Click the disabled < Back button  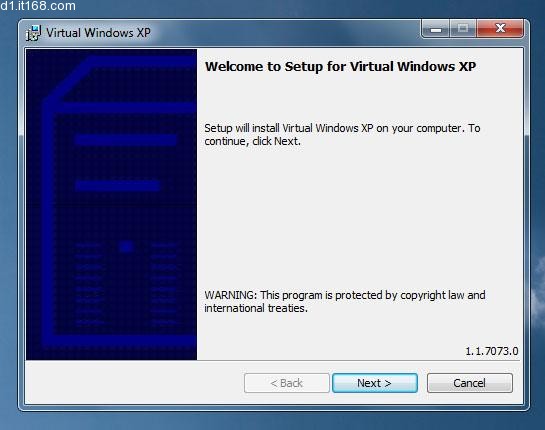pyautogui.click(x=286, y=383)
